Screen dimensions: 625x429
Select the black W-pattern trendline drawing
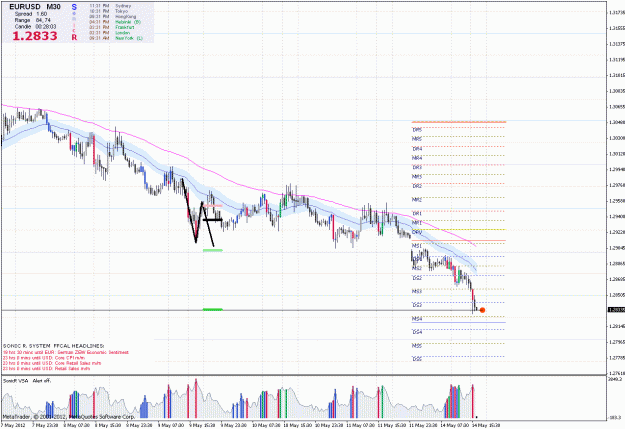pos(199,212)
